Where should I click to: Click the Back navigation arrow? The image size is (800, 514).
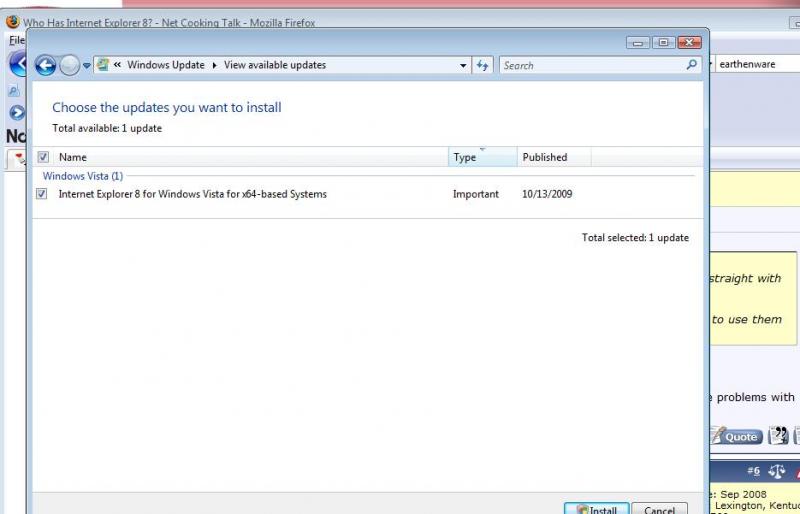[x=45, y=65]
